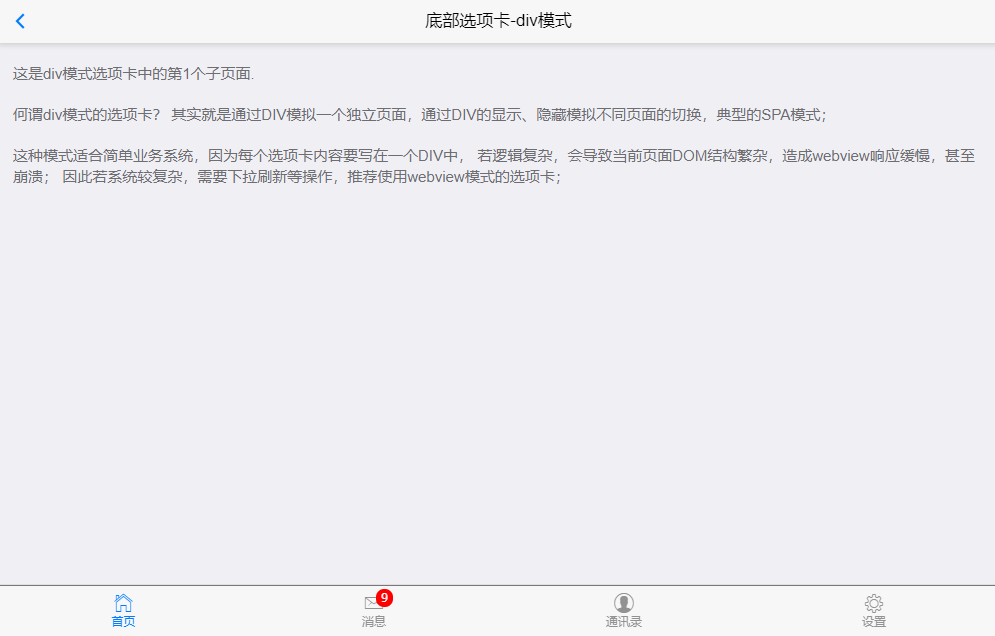Go back using the blue arrow
The image size is (995, 636).
point(20,21)
